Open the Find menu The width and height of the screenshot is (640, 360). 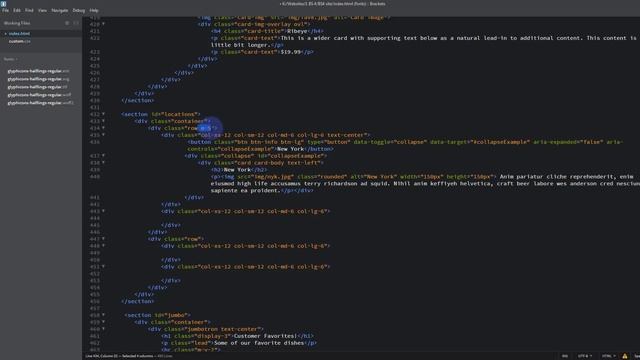click(x=29, y=10)
